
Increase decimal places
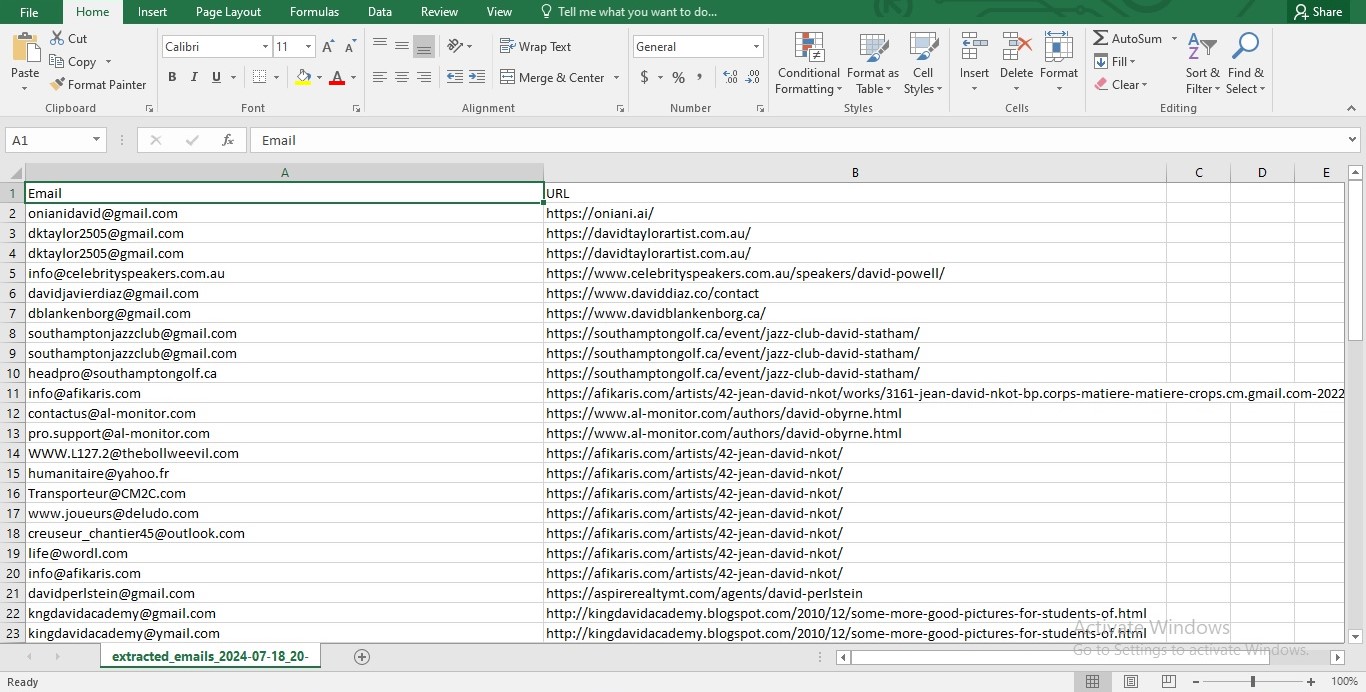tap(730, 77)
